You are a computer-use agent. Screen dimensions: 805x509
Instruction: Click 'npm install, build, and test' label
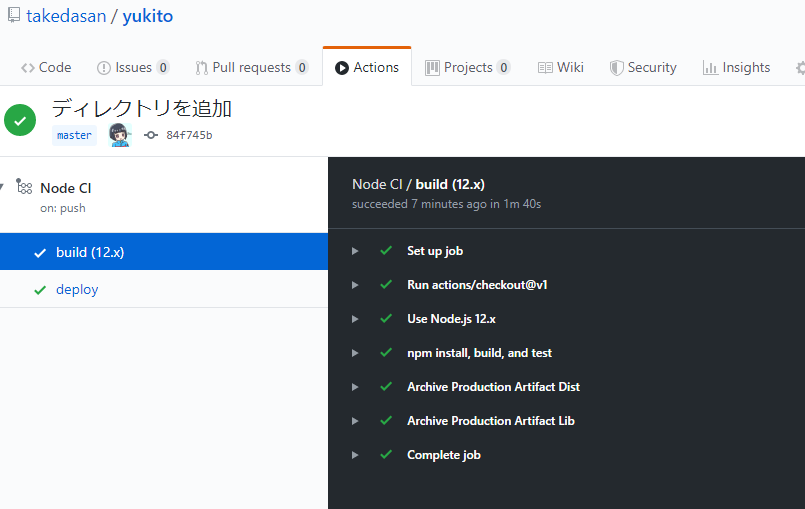click(479, 353)
